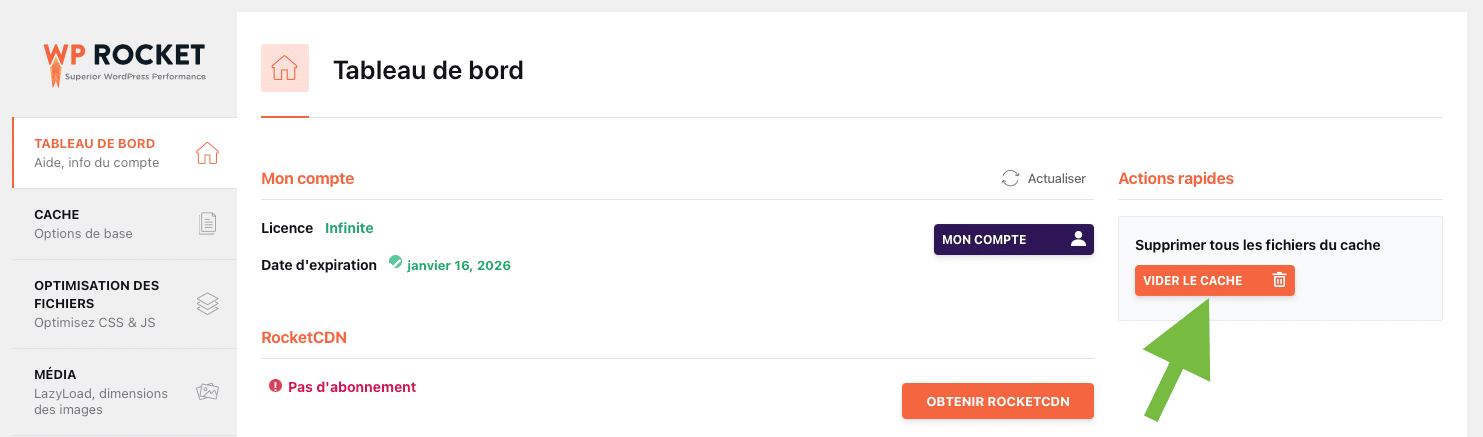Screen dimensions: 1483x437
Task: Click the green badge beside expiration date
Action: pyautogui.click(x=395, y=262)
